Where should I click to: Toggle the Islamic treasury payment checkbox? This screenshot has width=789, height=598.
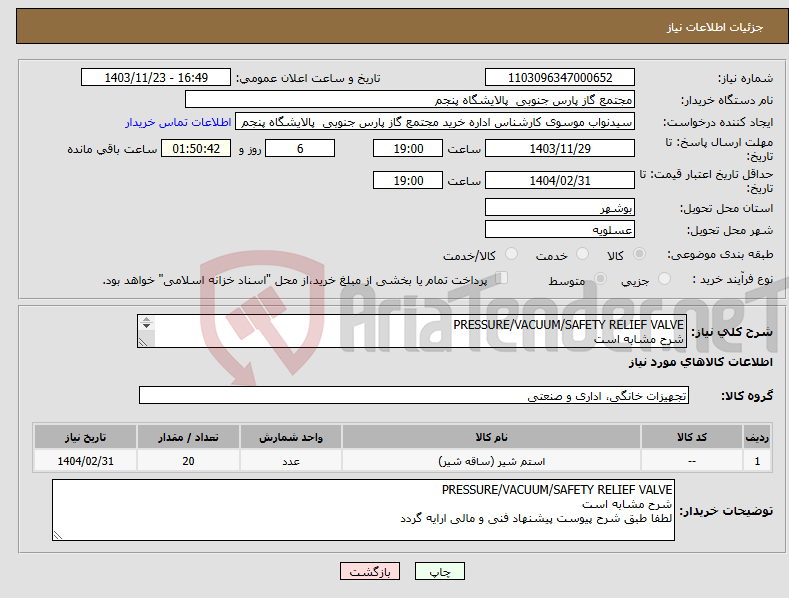coord(502,278)
